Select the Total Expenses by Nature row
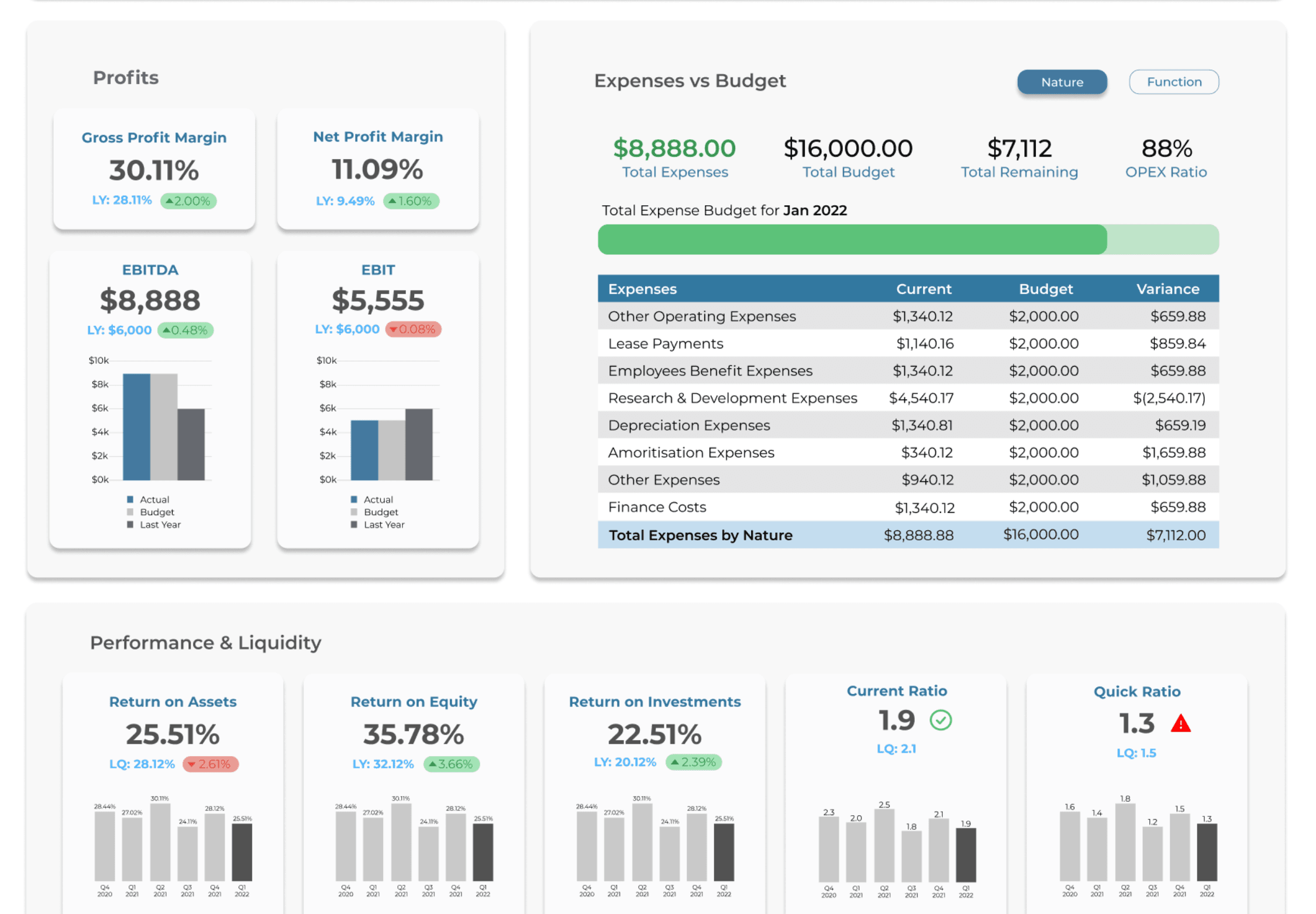Screen dimensions: 1316x914 click(908, 535)
